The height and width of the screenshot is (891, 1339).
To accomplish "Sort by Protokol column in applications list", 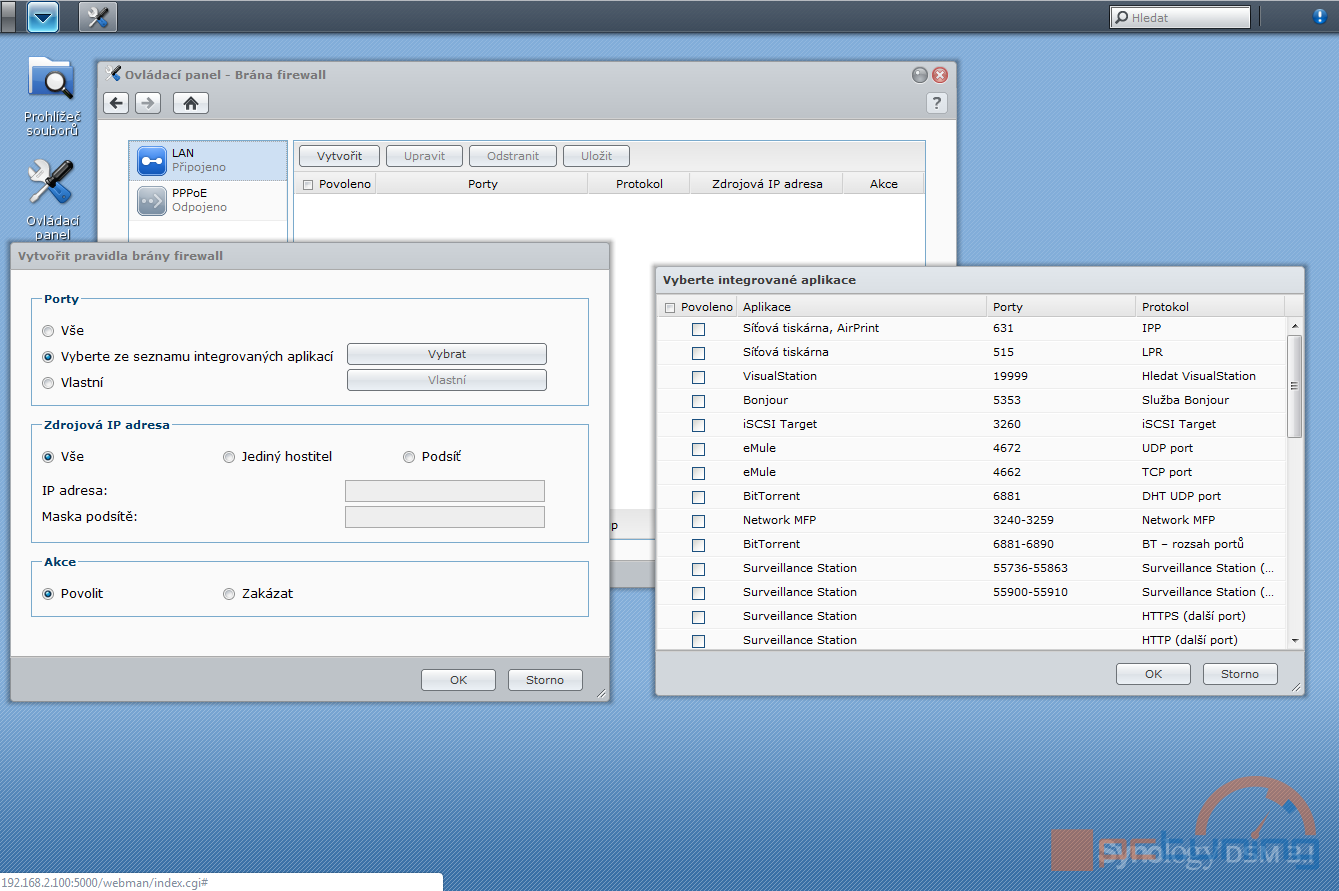I will pos(1210,307).
